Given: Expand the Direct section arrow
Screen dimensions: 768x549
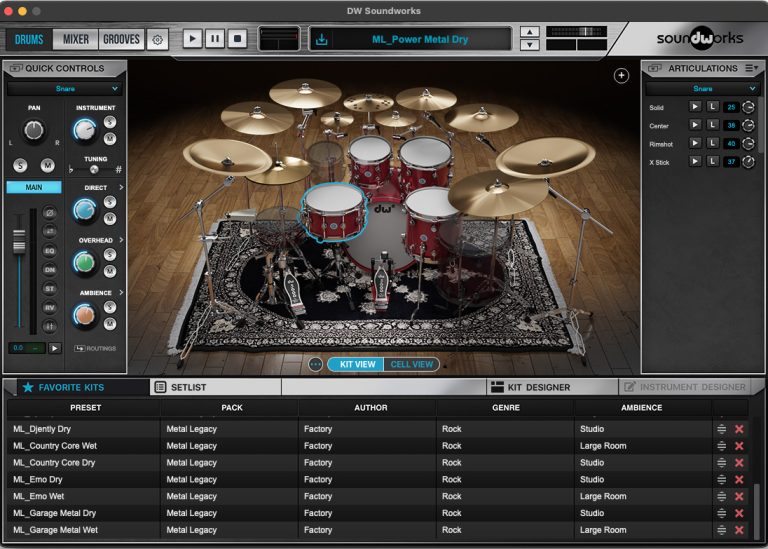Looking at the screenshot, I should click(121, 188).
